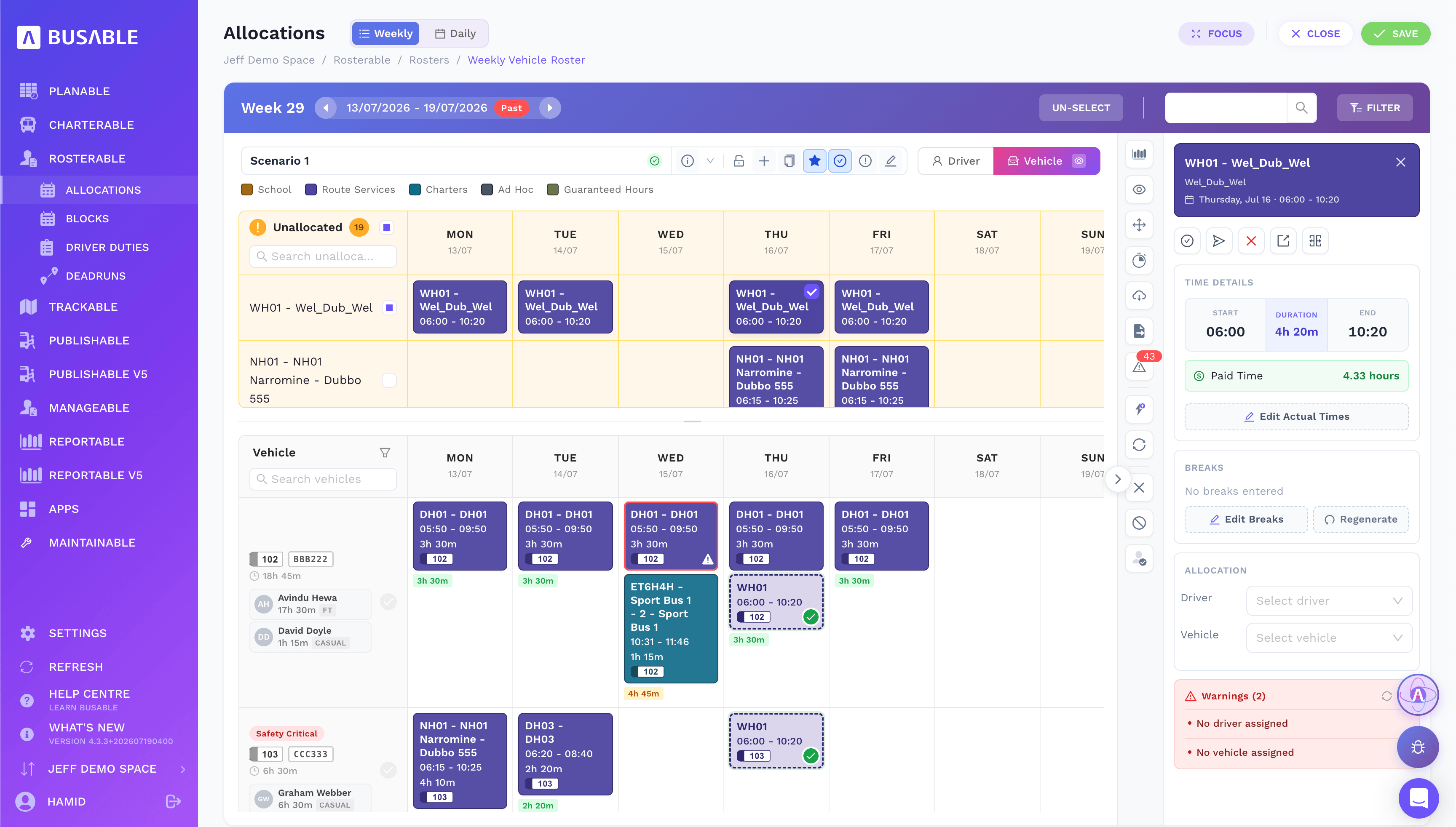
Task: Click the Search vehicles input field
Action: [323, 479]
